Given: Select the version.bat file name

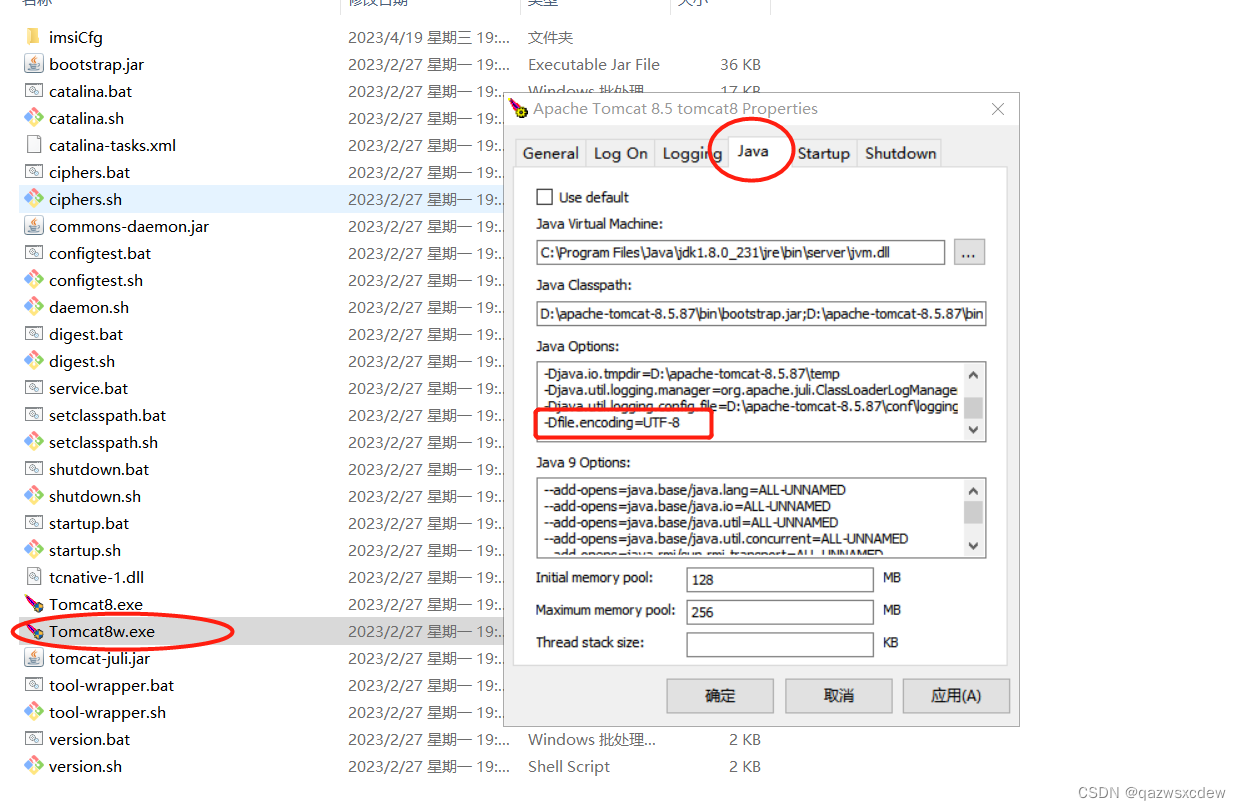Looking at the screenshot, I should (x=89, y=739).
